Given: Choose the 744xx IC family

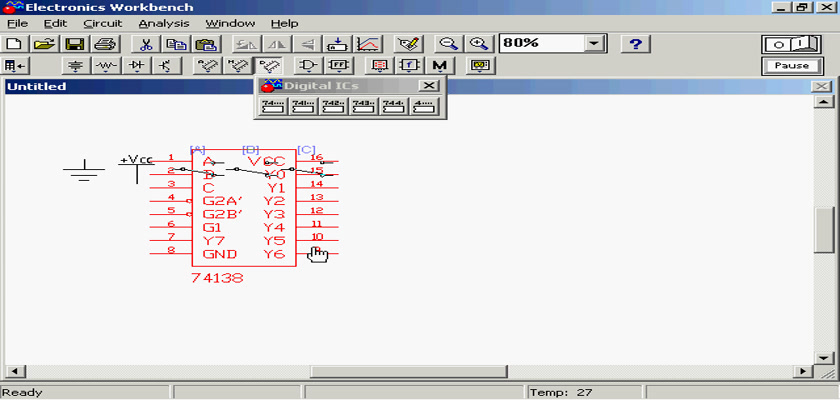Looking at the screenshot, I should (394, 107).
